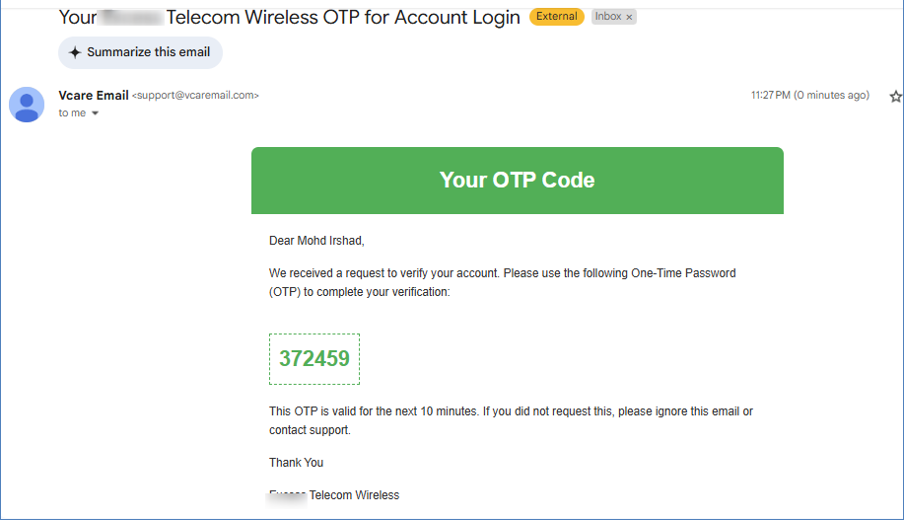Click the sparkle icon beside Summarize

(75, 52)
